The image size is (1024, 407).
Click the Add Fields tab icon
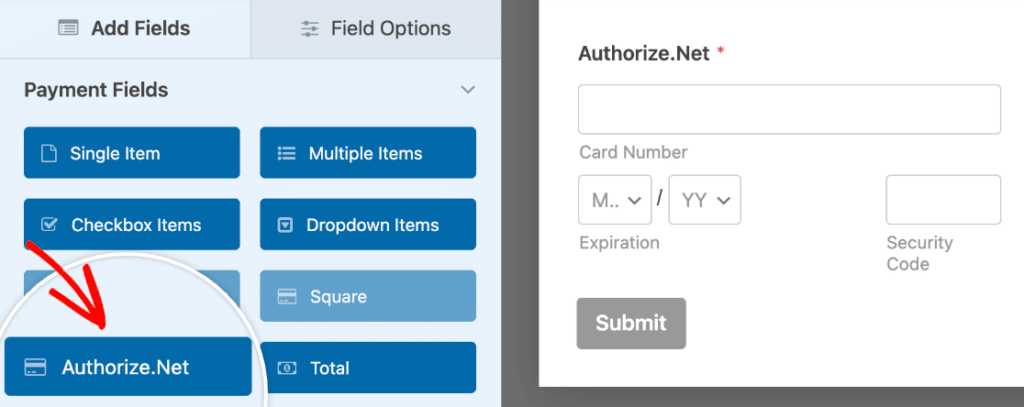(68, 29)
